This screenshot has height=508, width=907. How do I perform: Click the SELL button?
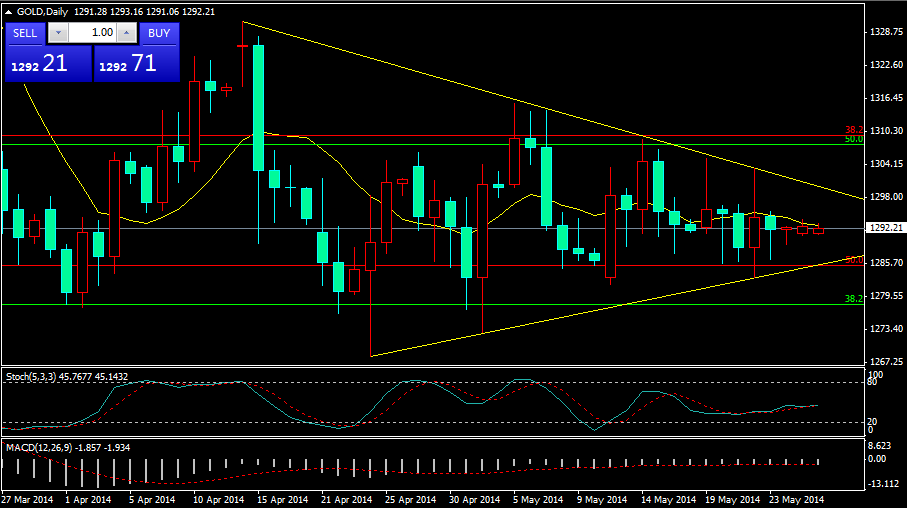[25, 33]
